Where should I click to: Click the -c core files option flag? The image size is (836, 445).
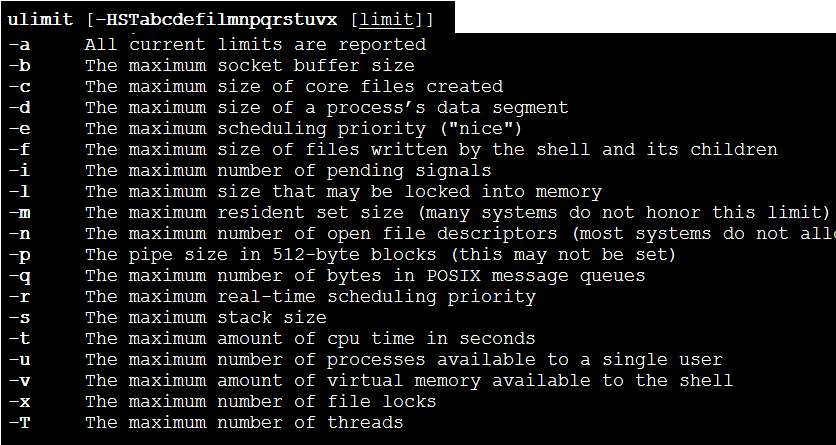coord(18,86)
